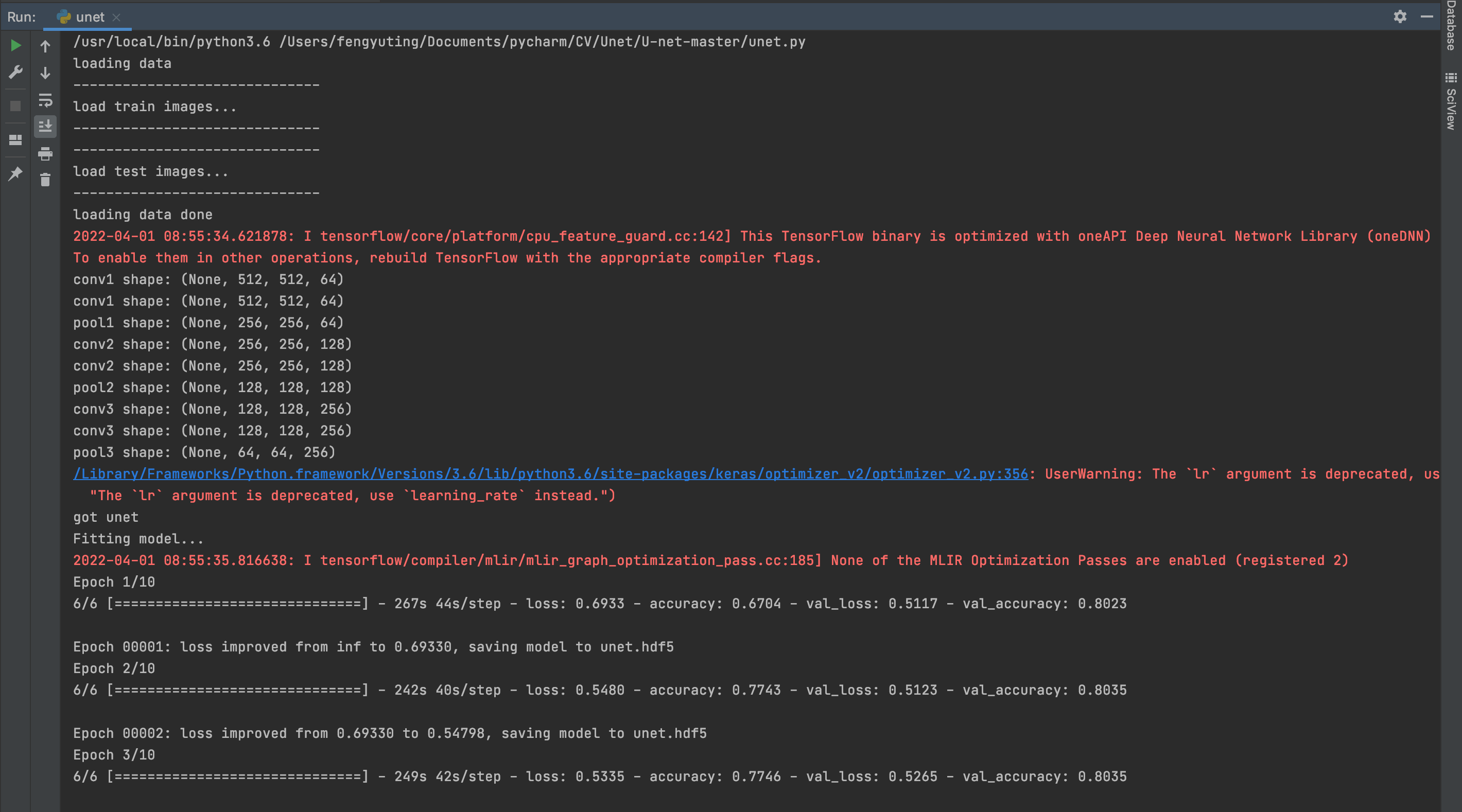Toggle soft-wrap for console output
This screenshot has height=812, width=1462.
45,100
